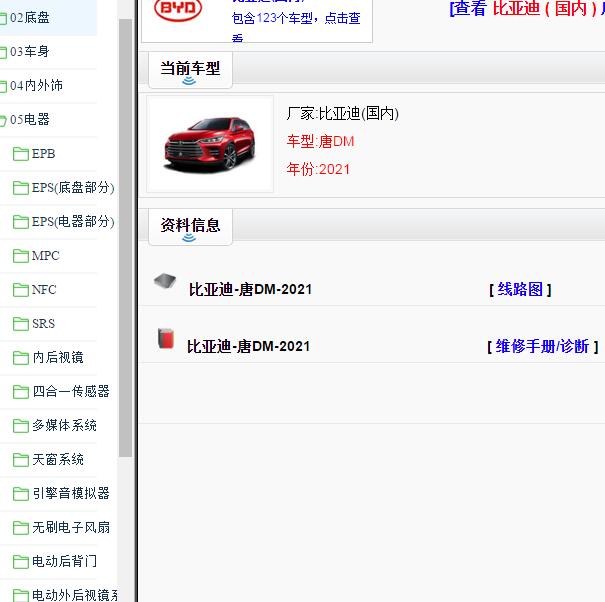Click the 无刷电子风扇 folder icon
Image resolution: width=605 pixels, height=602 pixels.
[20, 527]
